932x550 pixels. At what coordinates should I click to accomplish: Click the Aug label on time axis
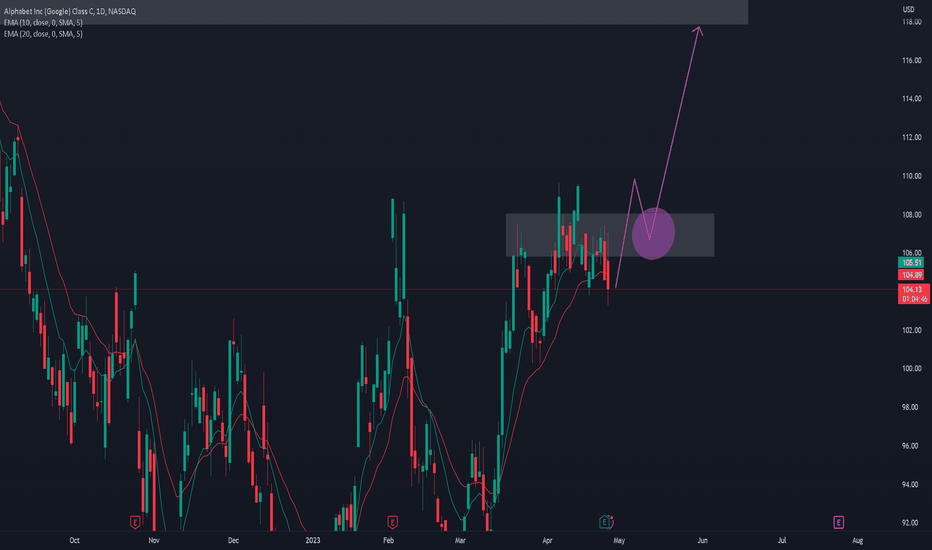click(858, 540)
